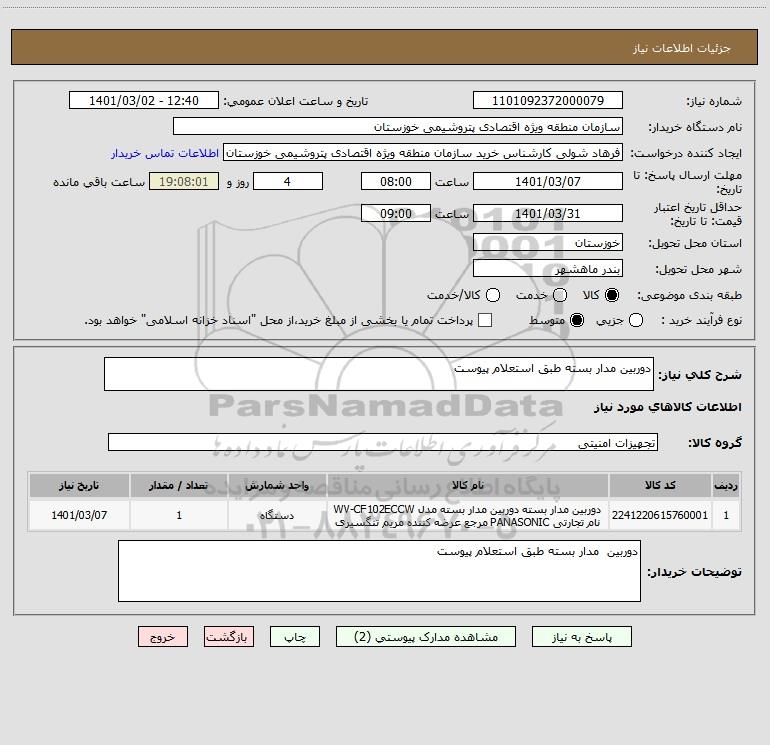Open the اطلاعات تماس خریدار link
The height and width of the screenshot is (745, 770).
point(165,153)
